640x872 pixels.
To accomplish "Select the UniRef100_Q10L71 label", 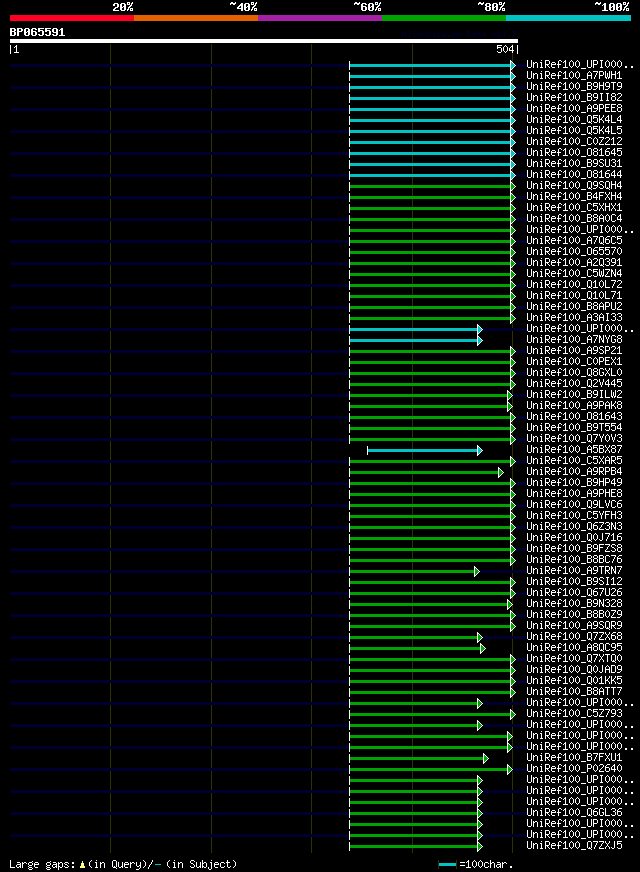I will (x=574, y=295).
